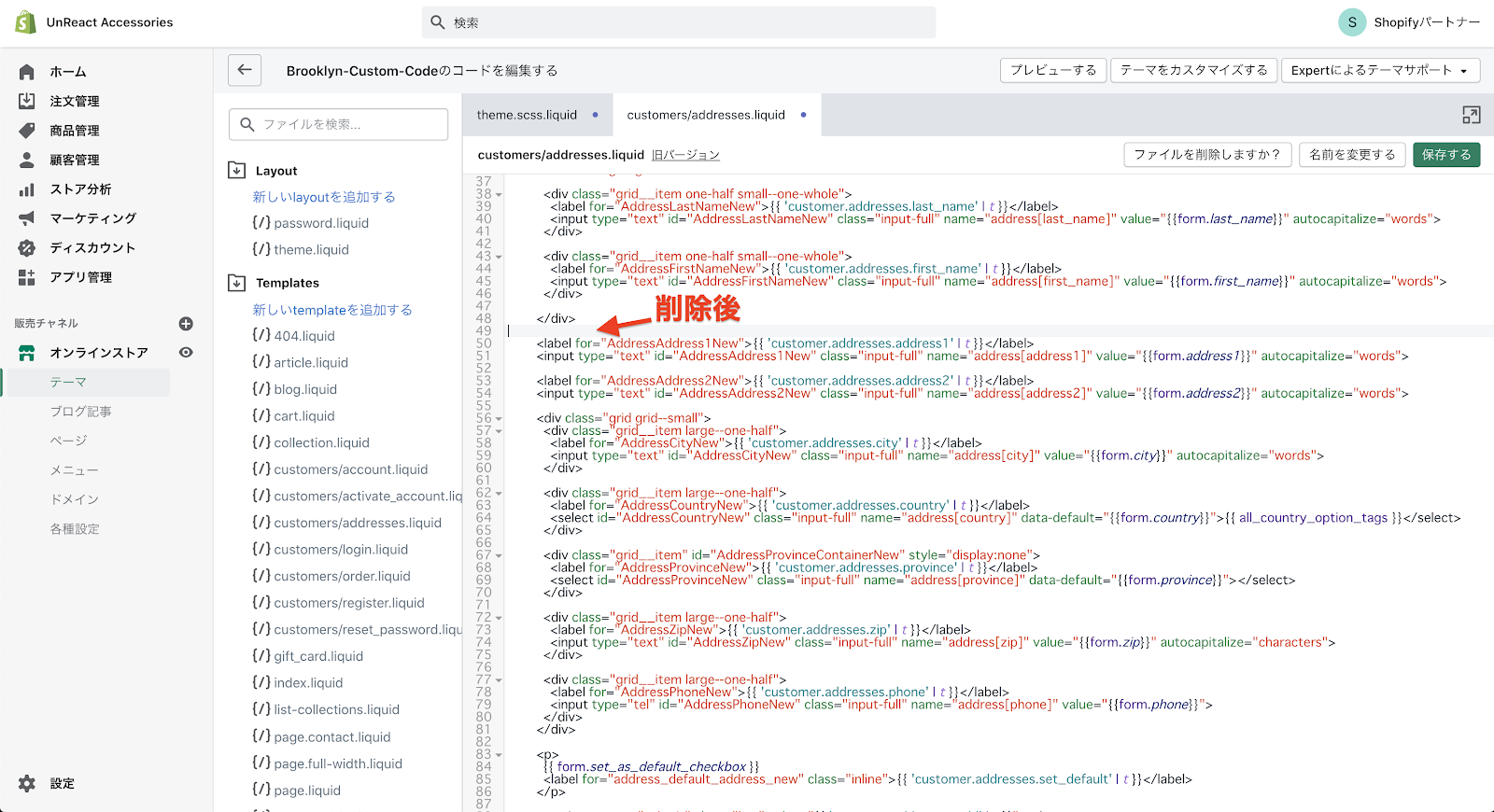Select the customers/addresses.liquid tab

705,115
